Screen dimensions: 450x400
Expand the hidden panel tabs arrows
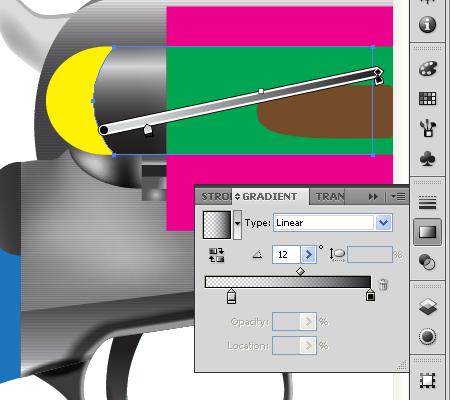(373, 197)
